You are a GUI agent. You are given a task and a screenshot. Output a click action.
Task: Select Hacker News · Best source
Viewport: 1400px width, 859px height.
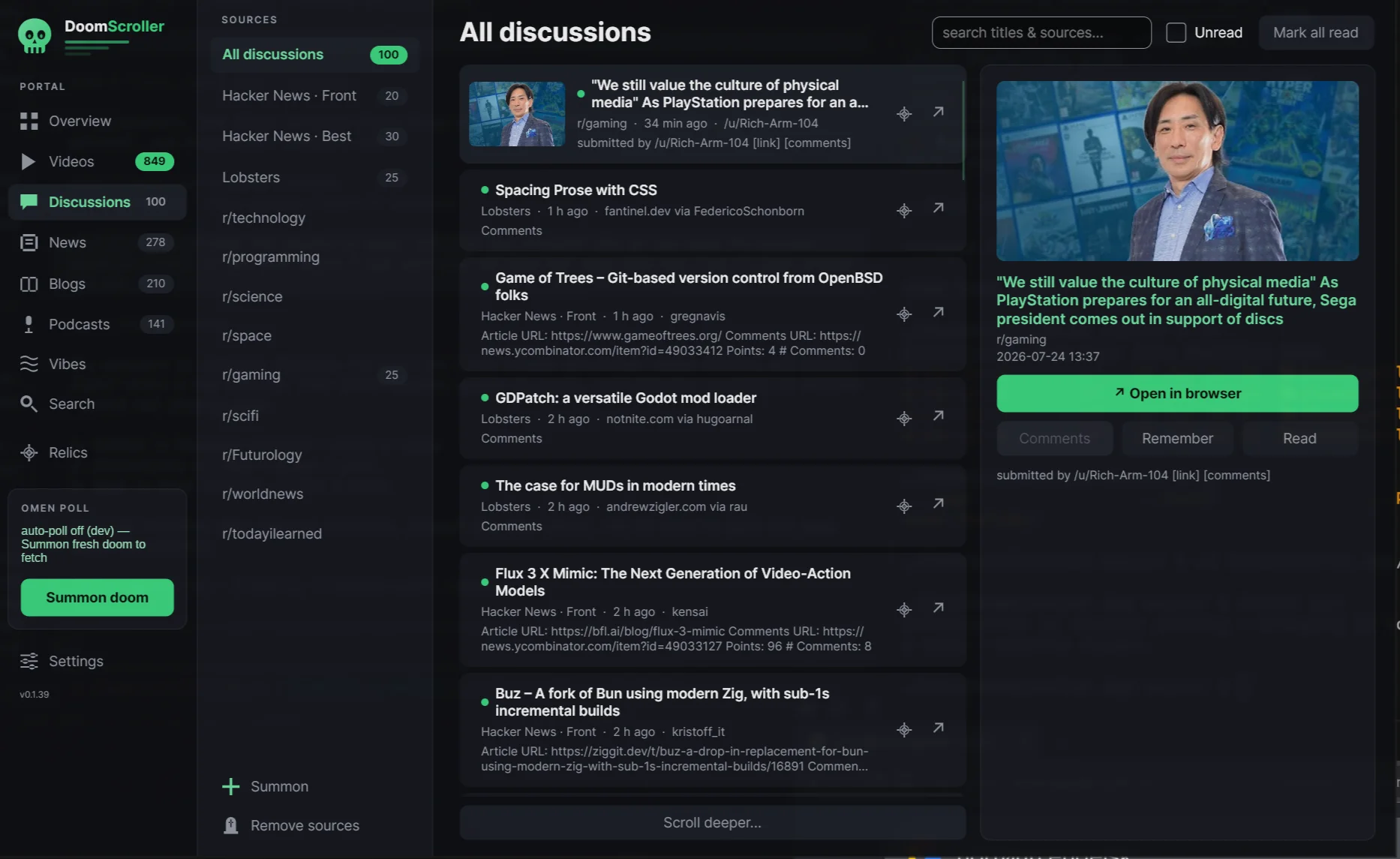click(314, 136)
